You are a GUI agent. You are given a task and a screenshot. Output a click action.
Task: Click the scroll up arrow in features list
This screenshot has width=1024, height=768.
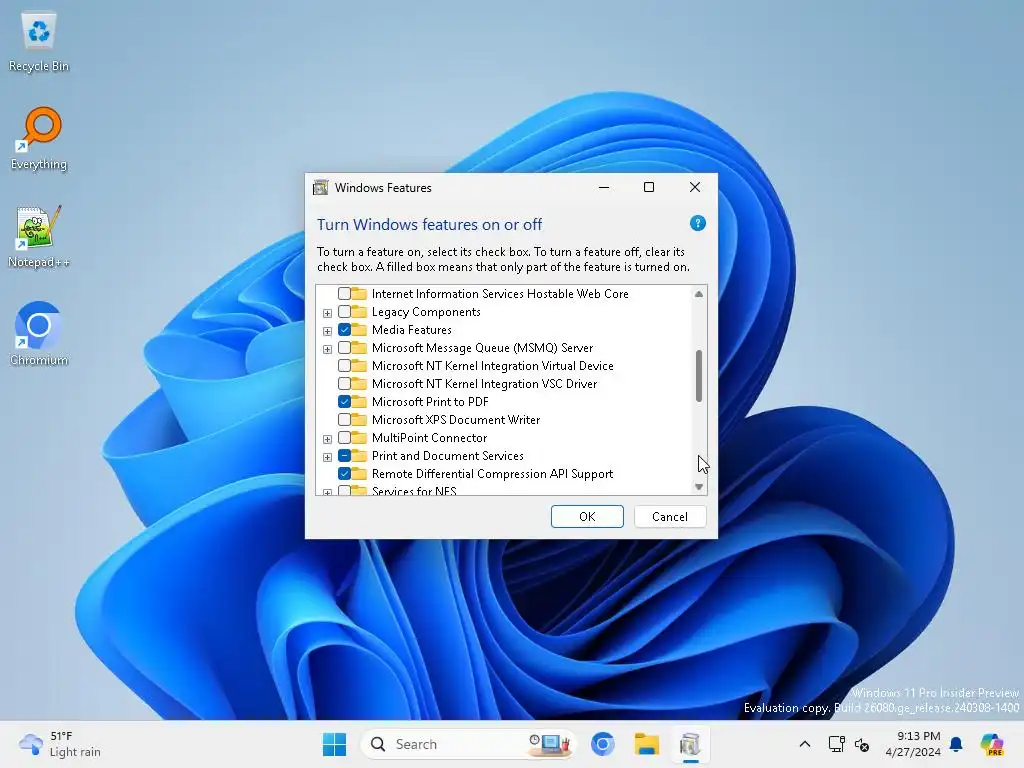699,294
